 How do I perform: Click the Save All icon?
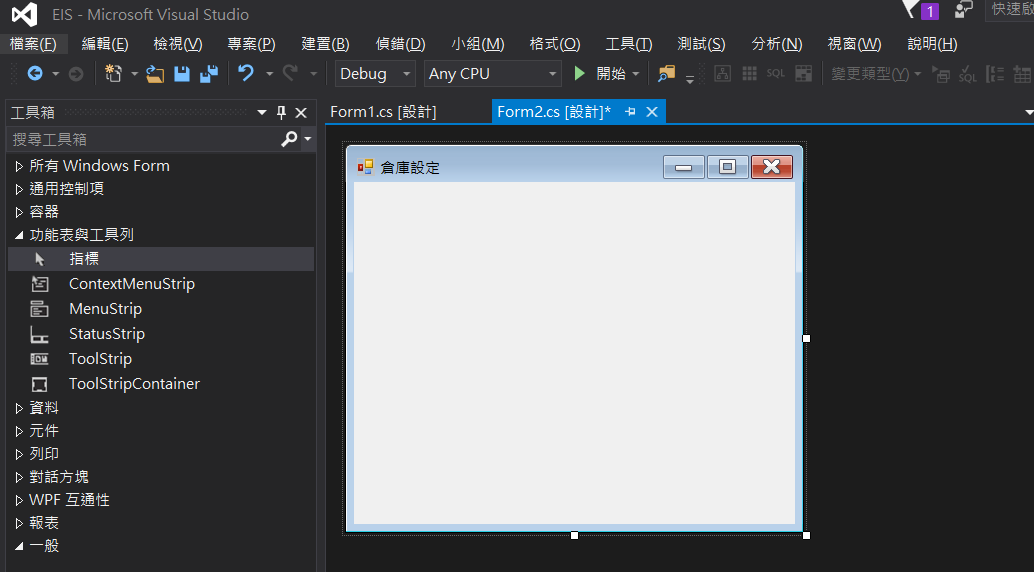[x=208, y=74]
